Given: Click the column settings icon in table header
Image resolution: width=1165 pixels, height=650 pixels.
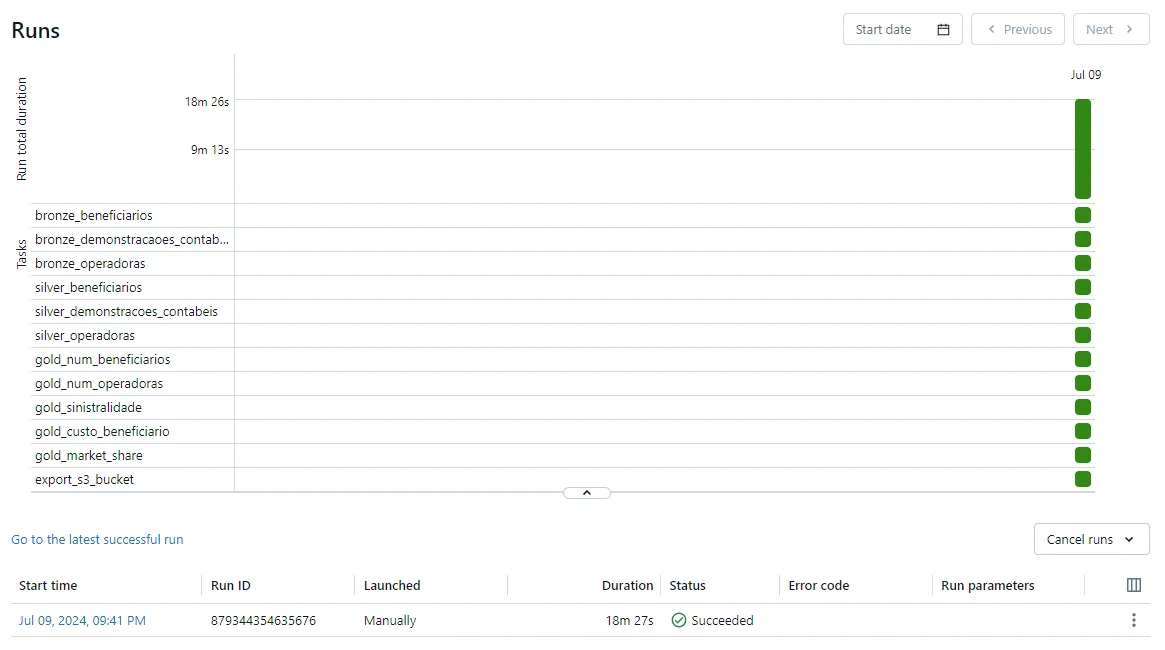Looking at the screenshot, I should click(1134, 585).
